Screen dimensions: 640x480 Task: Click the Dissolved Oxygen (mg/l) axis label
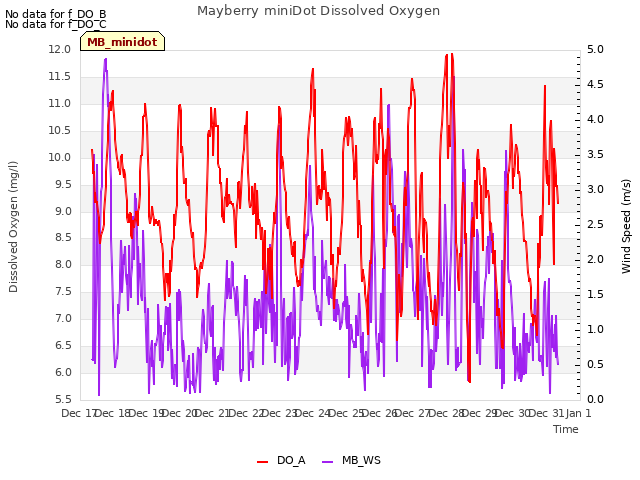click(13, 227)
